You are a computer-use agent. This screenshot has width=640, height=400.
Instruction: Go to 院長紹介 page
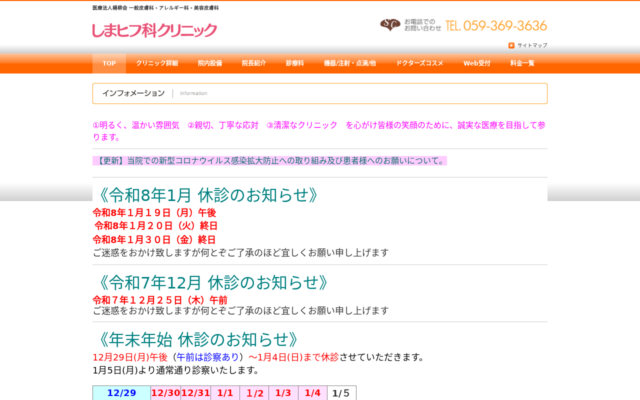tap(254, 63)
